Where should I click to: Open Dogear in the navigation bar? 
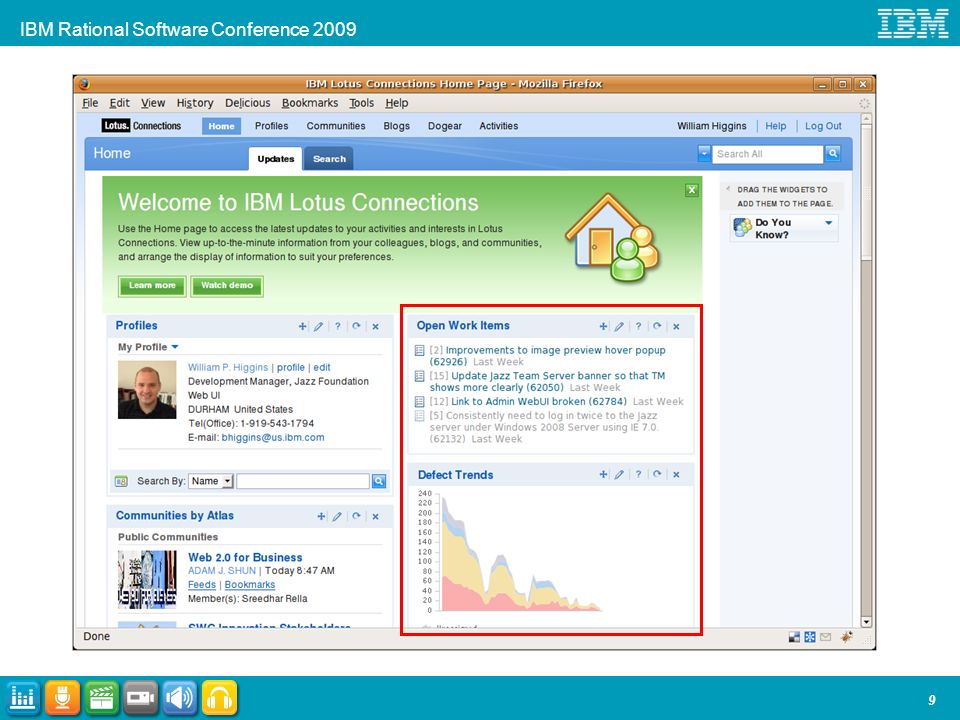[x=444, y=126]
